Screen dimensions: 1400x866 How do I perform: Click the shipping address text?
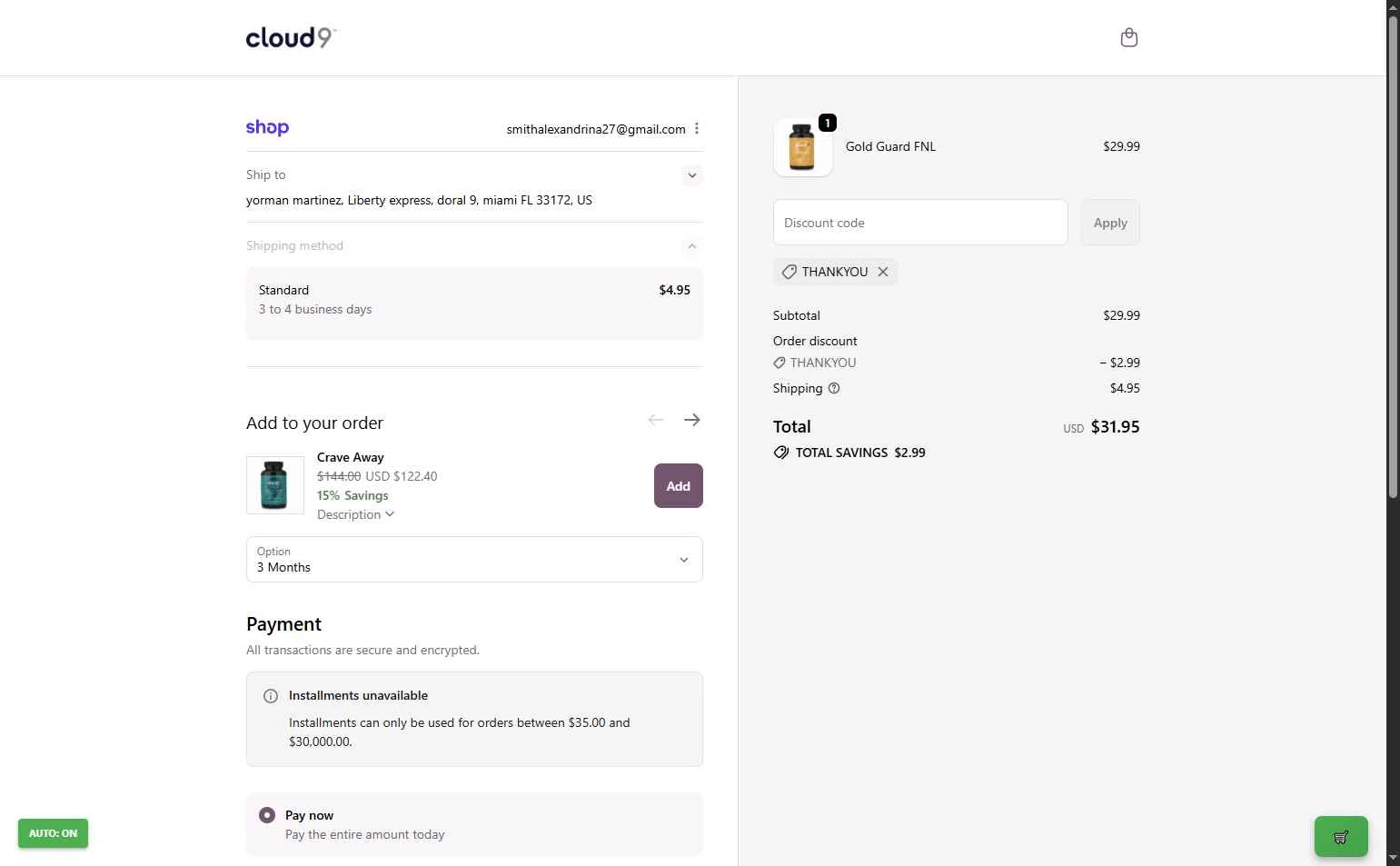[x=419, y=200]
